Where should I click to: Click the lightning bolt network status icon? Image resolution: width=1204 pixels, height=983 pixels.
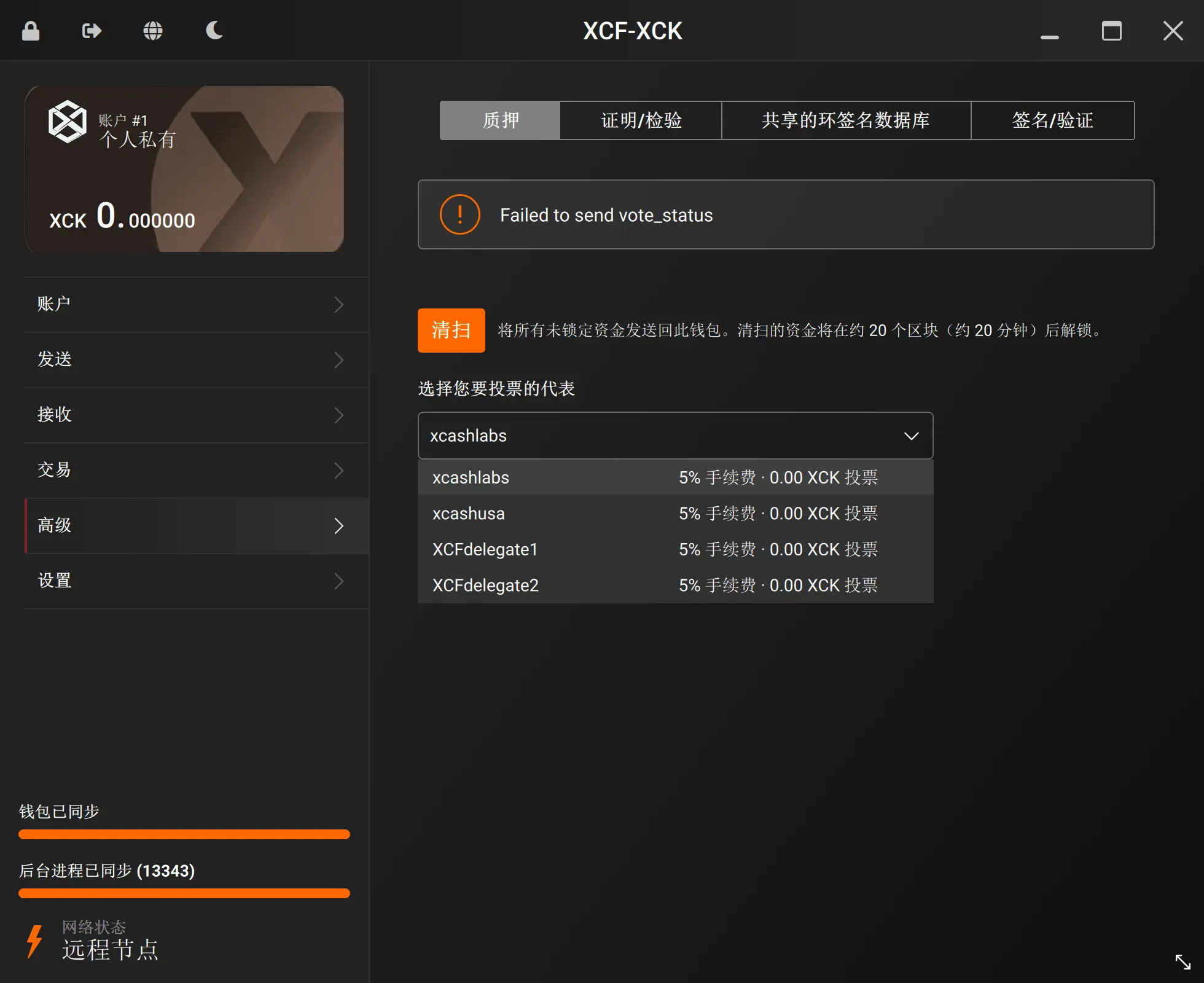(34, 941)
